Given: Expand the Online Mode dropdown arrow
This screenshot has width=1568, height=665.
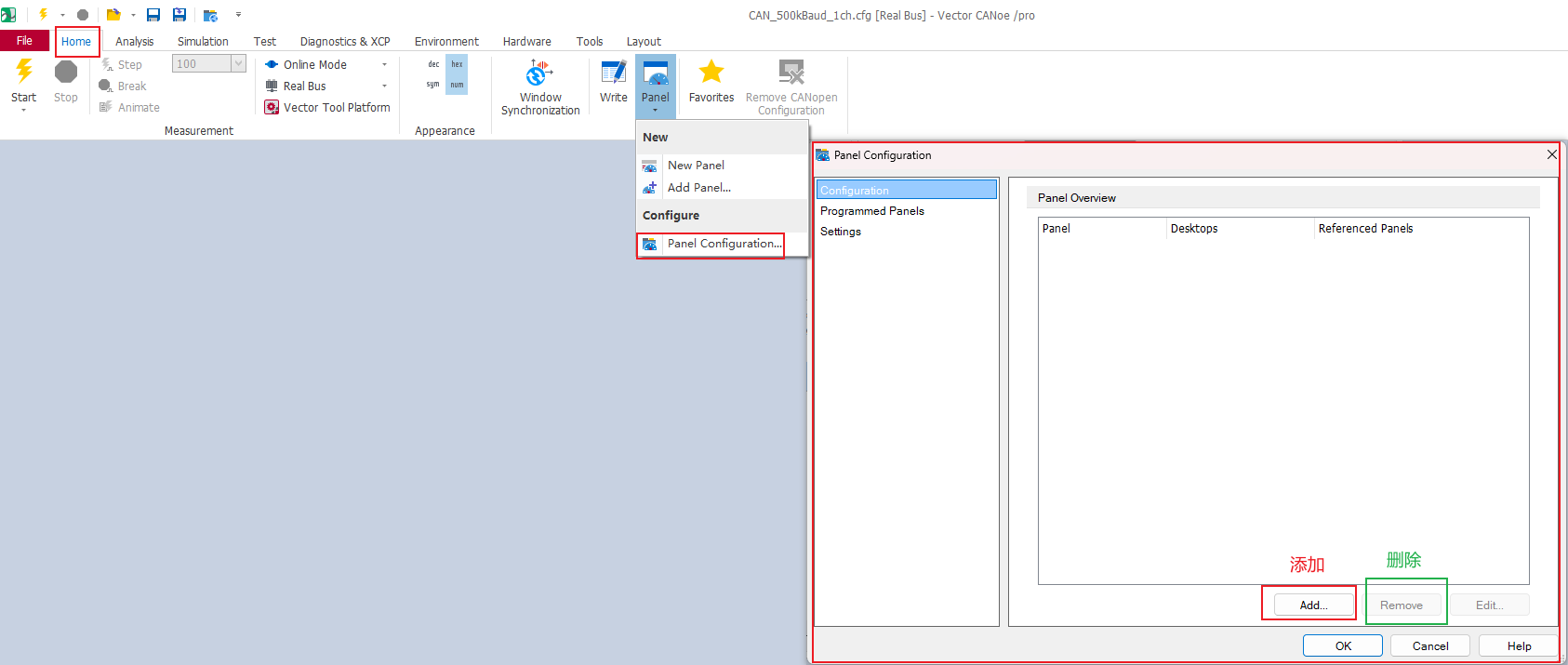Looking at the screenshot, I should tap(384, 64).
